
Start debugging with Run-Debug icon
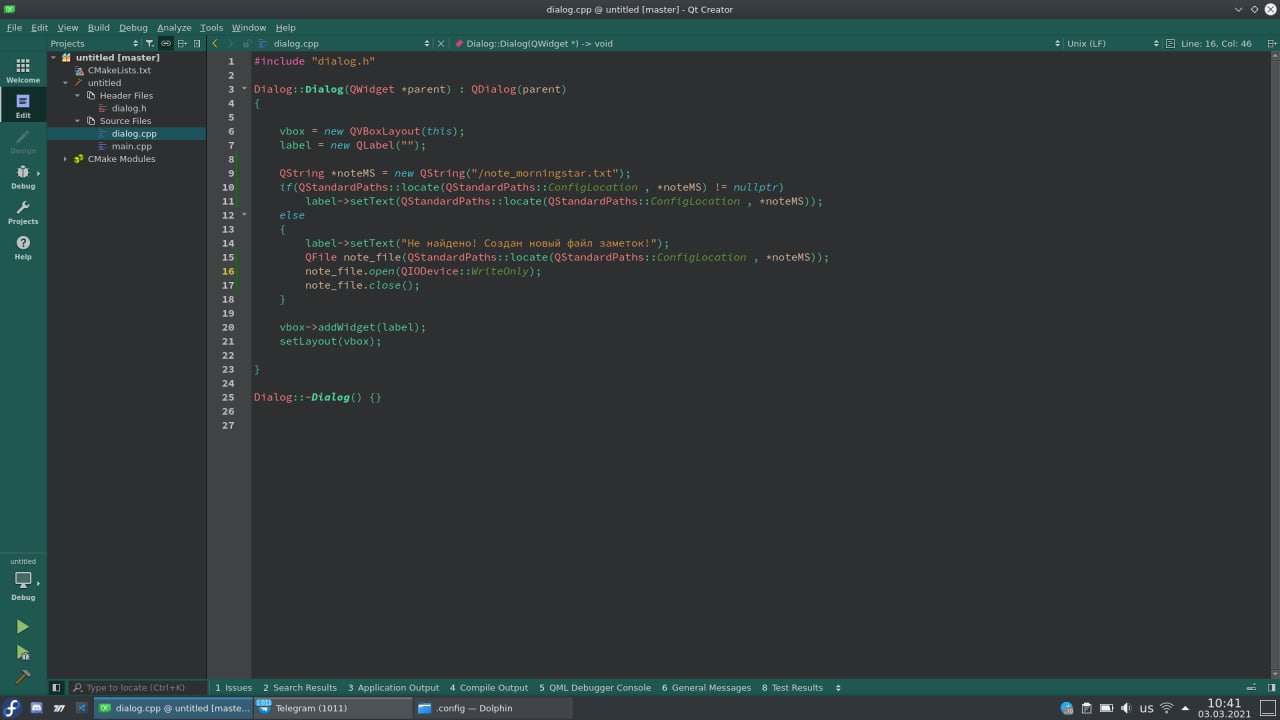pyautogui.click(x=22, y=653)
